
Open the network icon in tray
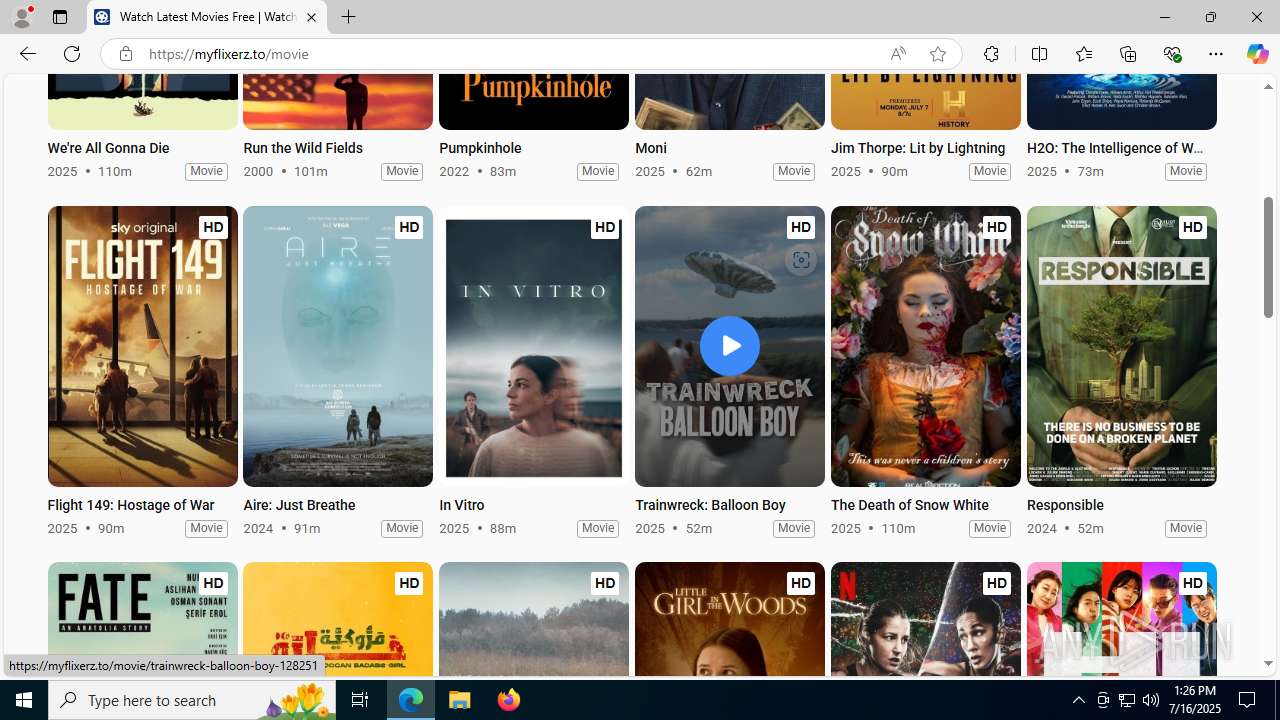[1127, 700]
